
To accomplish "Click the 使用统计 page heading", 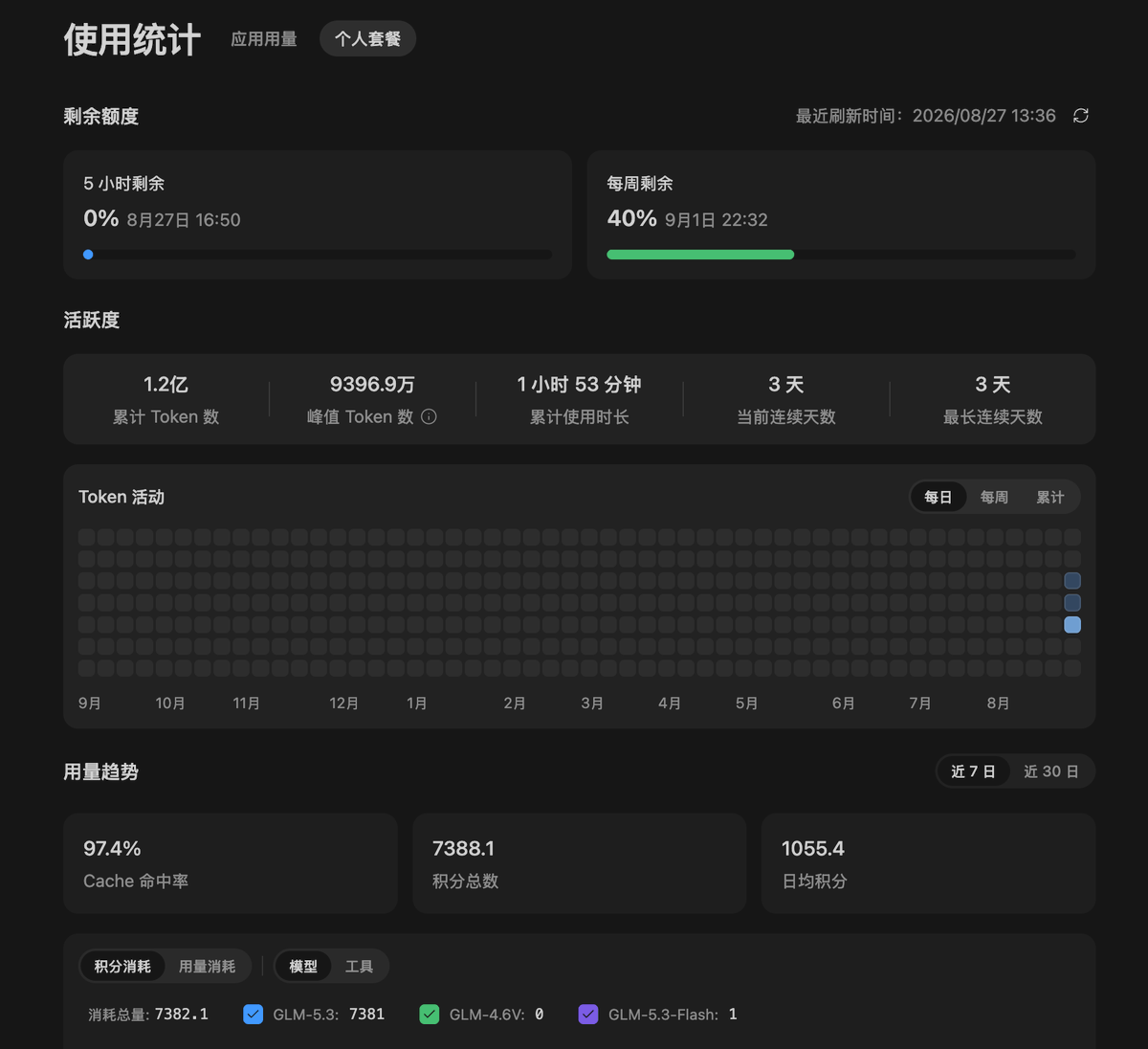I will [x=132, y=40].
